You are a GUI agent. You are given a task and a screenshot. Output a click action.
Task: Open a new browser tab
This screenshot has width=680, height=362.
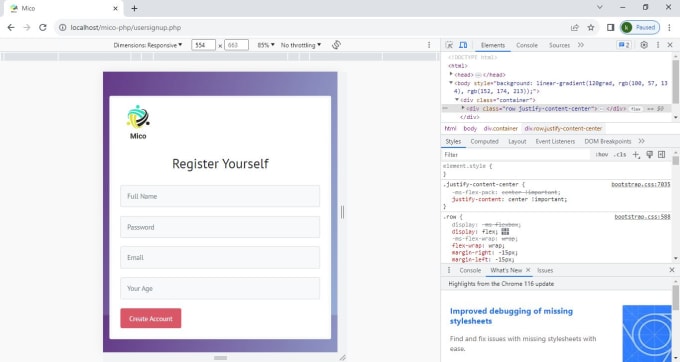(x=134, y=8)
